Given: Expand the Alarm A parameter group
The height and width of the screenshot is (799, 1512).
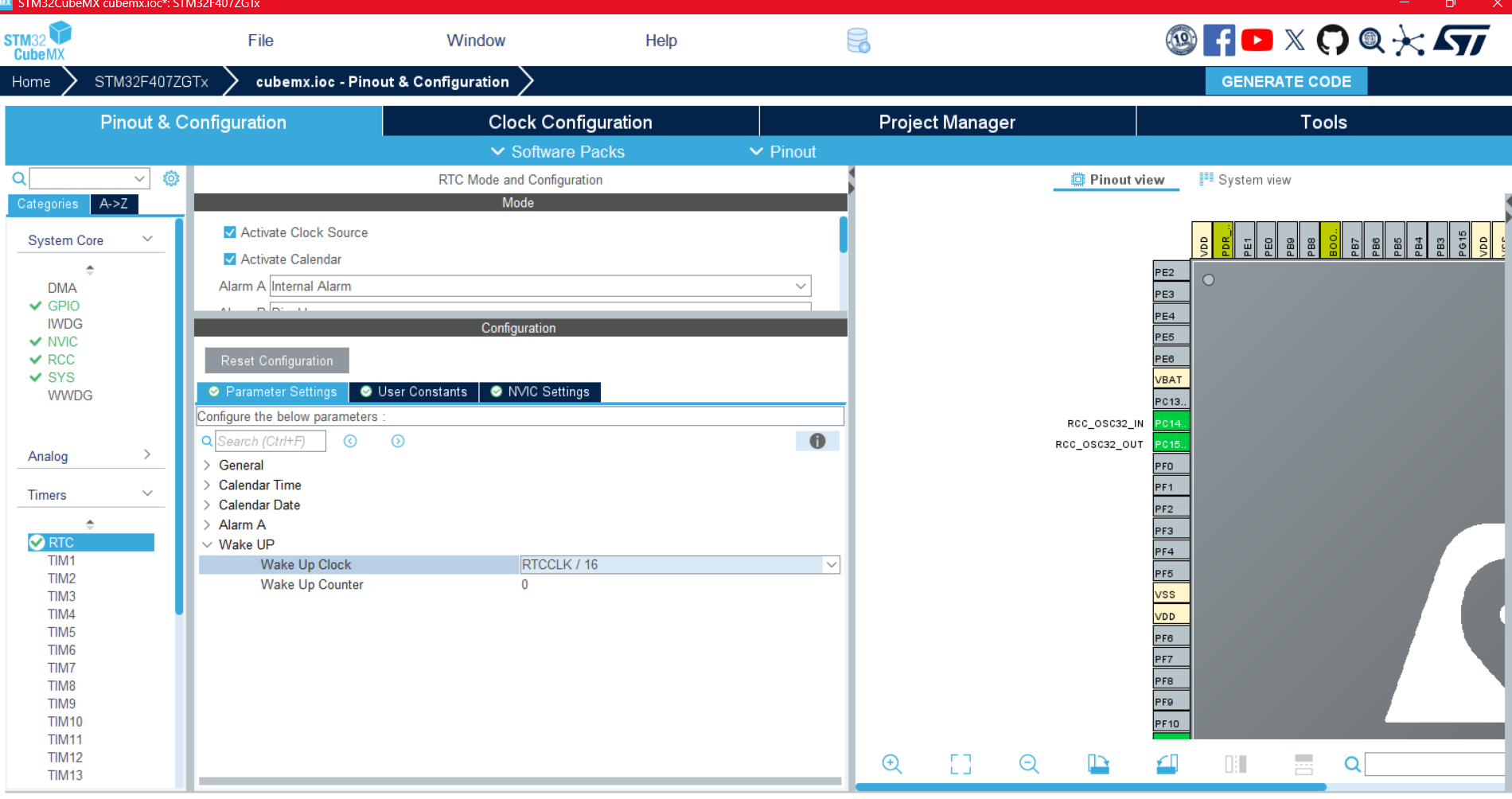Looking at the screenshot, I should (x=207, y=525).
